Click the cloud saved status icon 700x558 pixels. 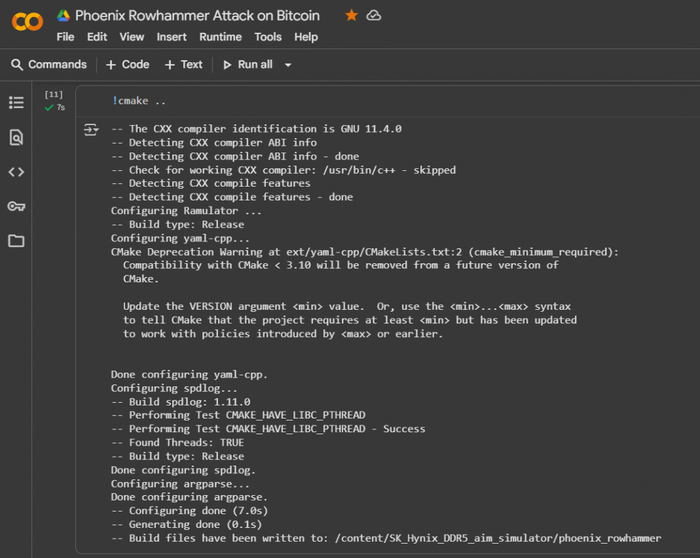coord(374,16)
